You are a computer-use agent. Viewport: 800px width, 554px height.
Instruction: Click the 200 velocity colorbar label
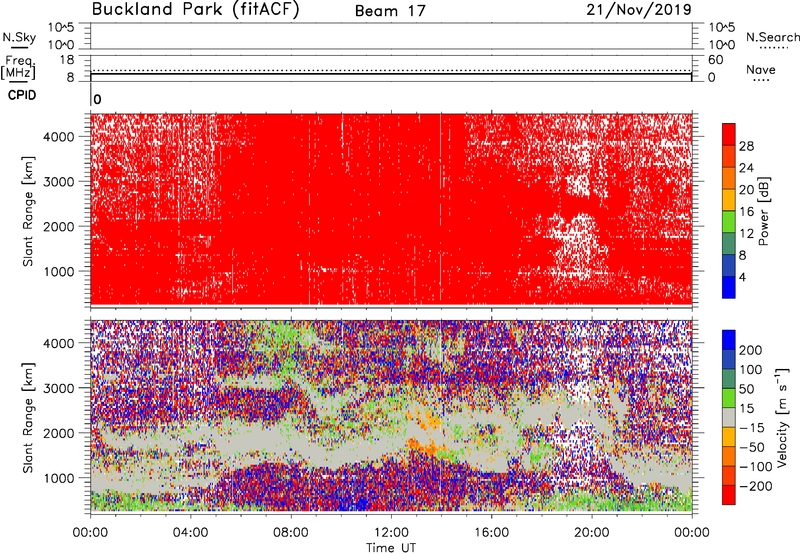tap(751, 350)
